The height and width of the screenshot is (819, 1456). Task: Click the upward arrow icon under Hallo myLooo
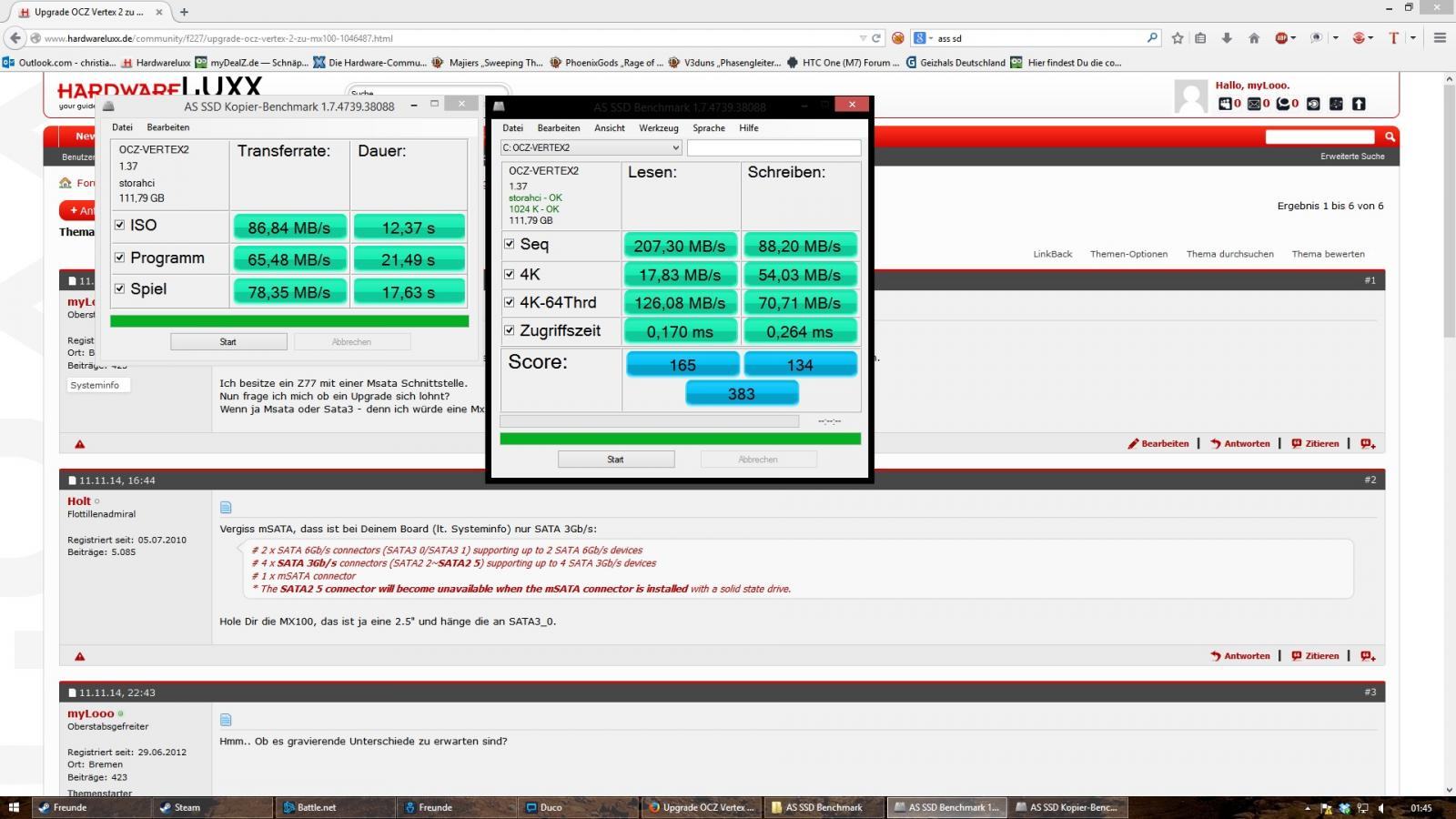click(x=1359, y=104)
